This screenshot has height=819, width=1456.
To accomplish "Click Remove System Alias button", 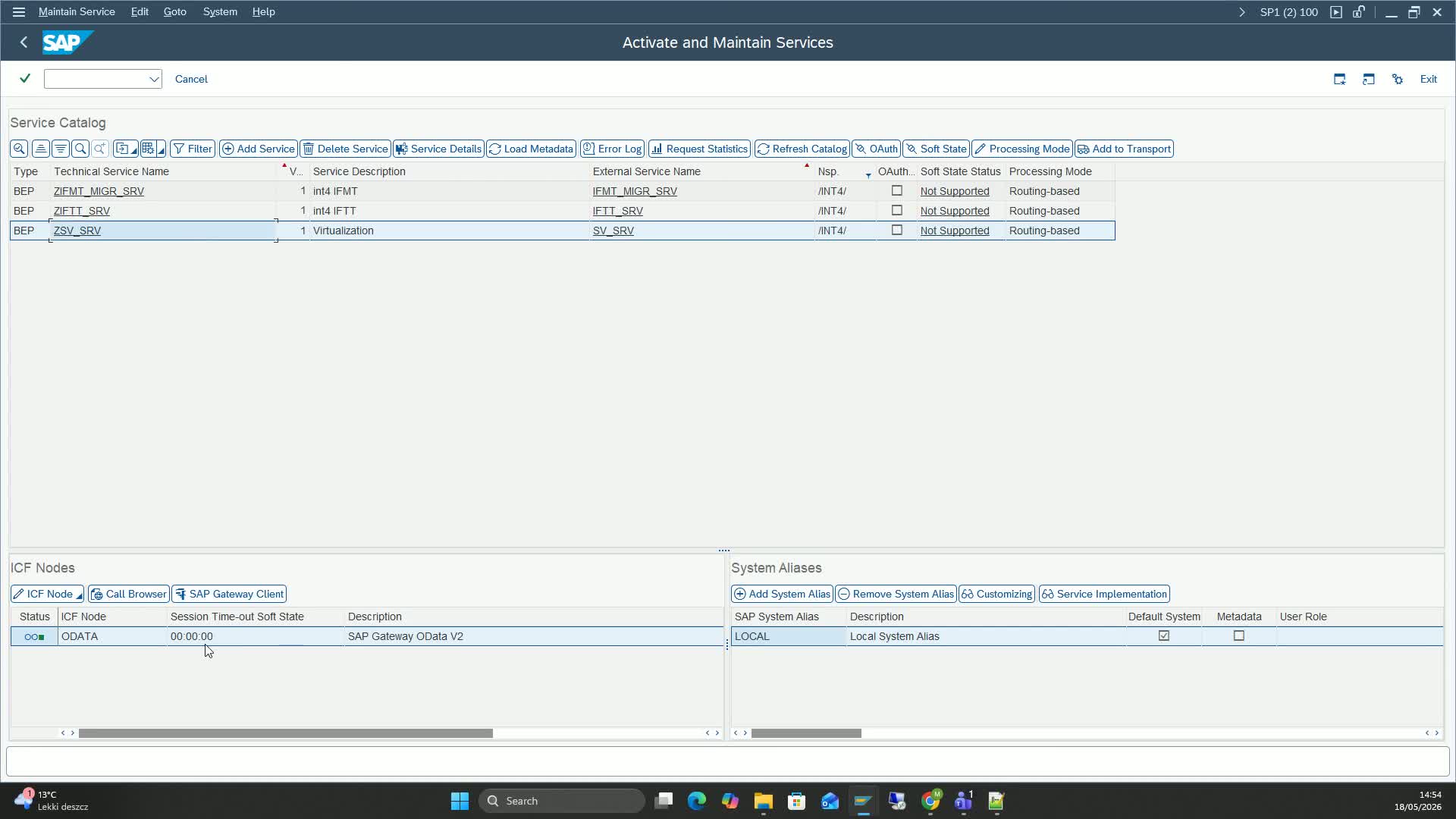I will point(896,594).
